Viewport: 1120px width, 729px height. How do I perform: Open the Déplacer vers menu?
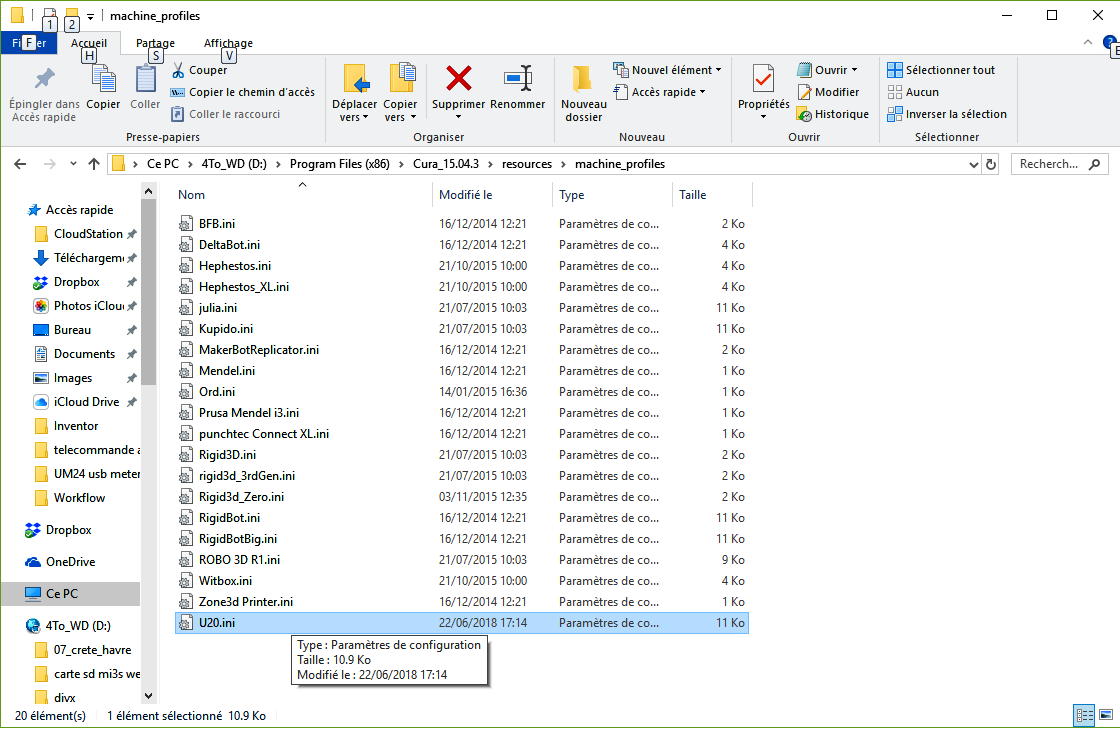click(x=354, y=93)
